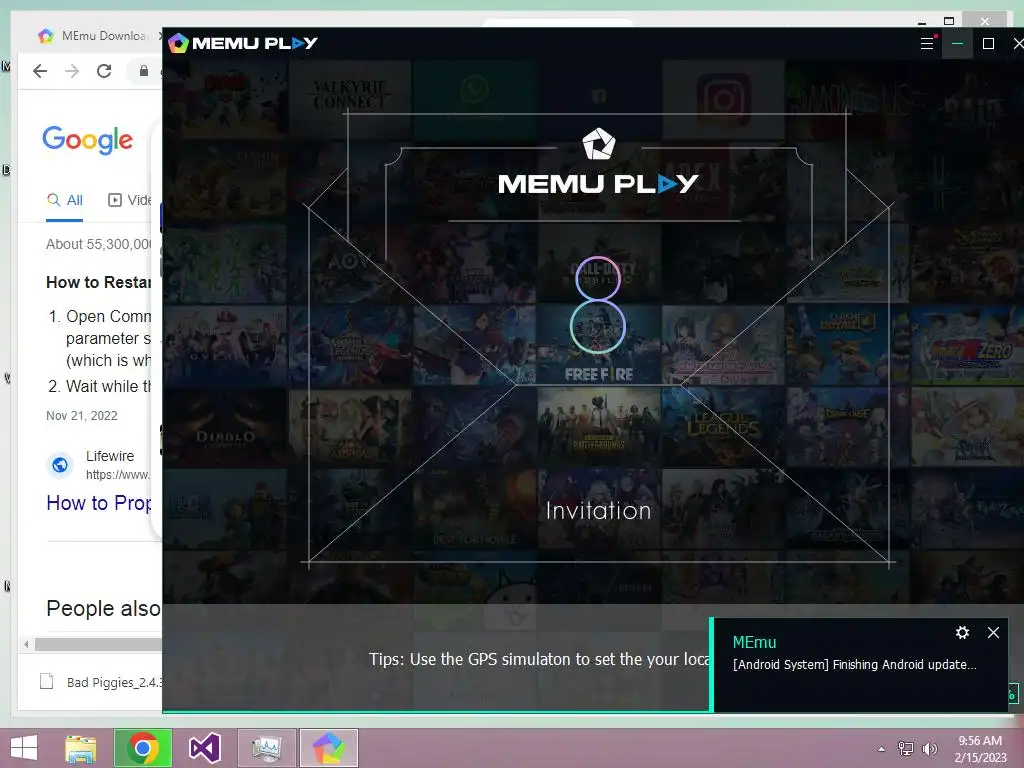Go forward in Chrome browser
Screen dimensions: 1024x768
[x=72, y=71]
